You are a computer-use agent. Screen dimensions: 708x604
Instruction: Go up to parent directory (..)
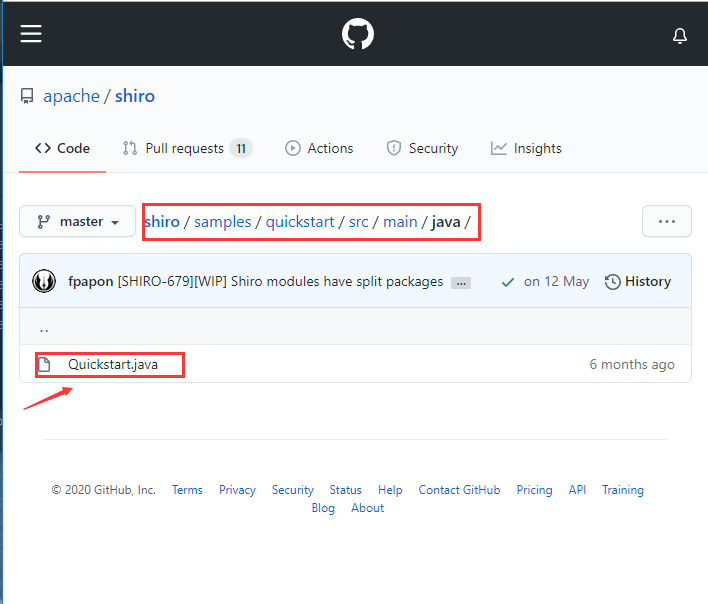click(x=44, y=329)
